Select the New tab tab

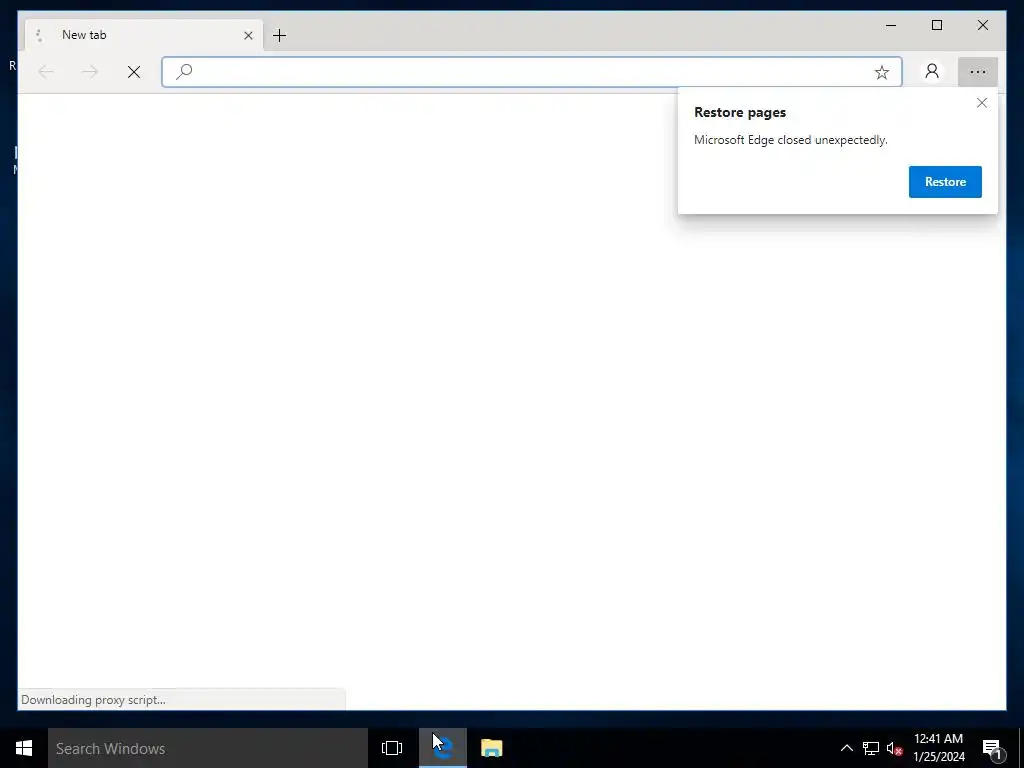tap(144, 35)
